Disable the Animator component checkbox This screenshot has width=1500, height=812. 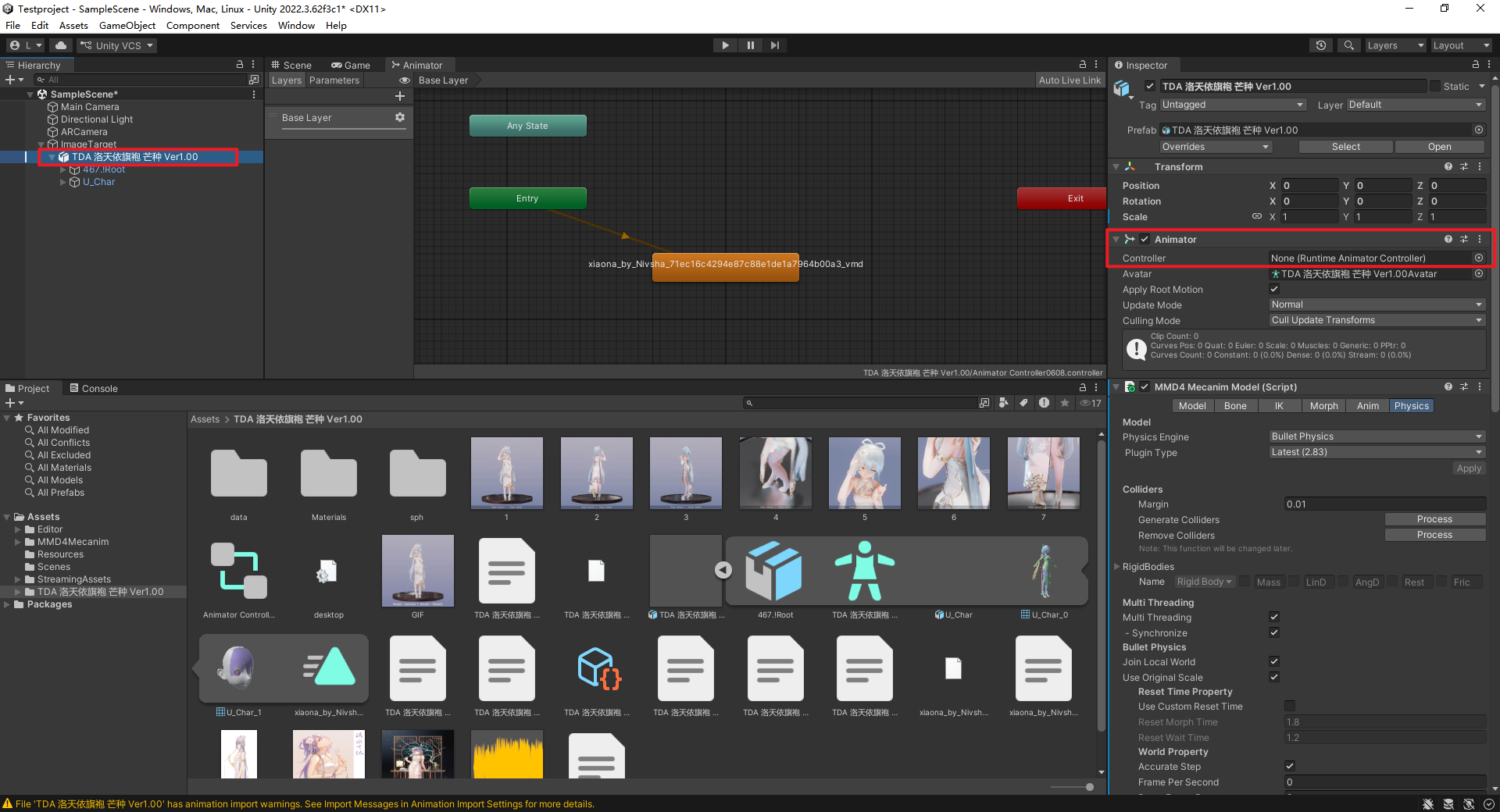[x=1145, y=239]
